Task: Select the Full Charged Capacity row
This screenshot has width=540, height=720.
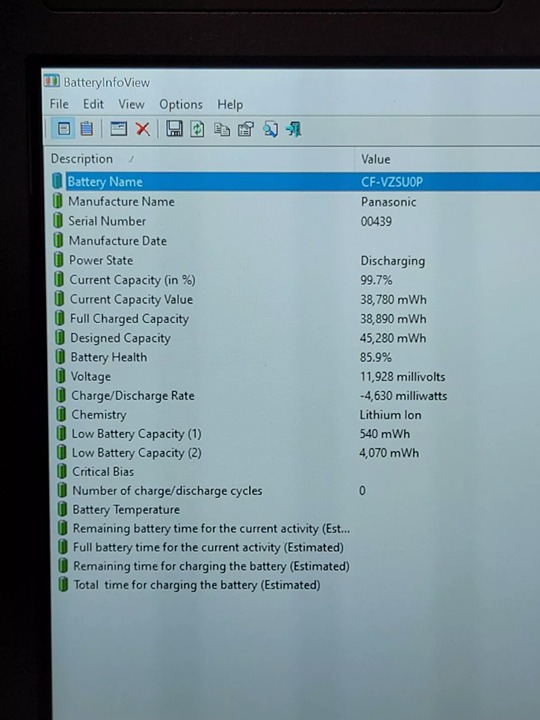Action: pos(296,319)
